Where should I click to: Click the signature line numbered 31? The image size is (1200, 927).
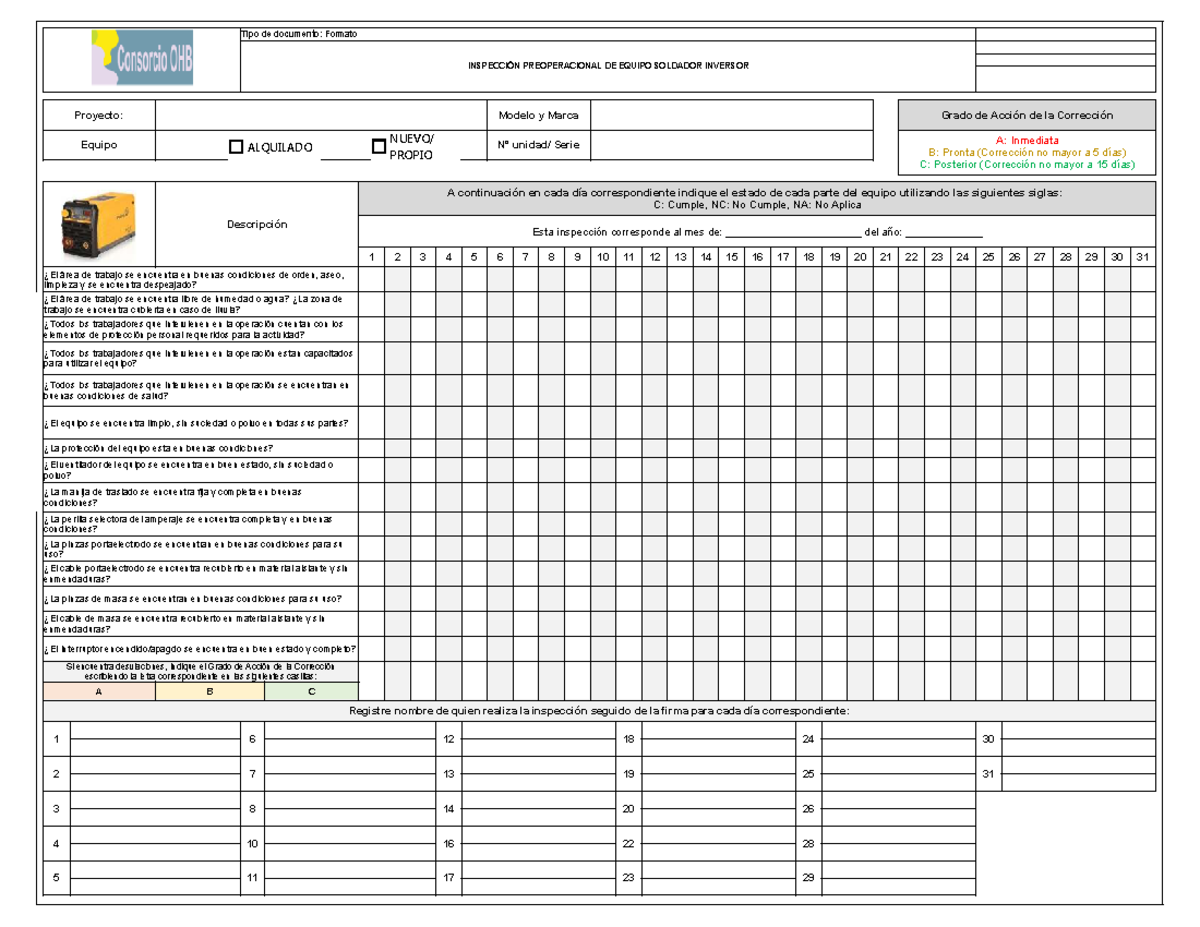(1077, 774)
